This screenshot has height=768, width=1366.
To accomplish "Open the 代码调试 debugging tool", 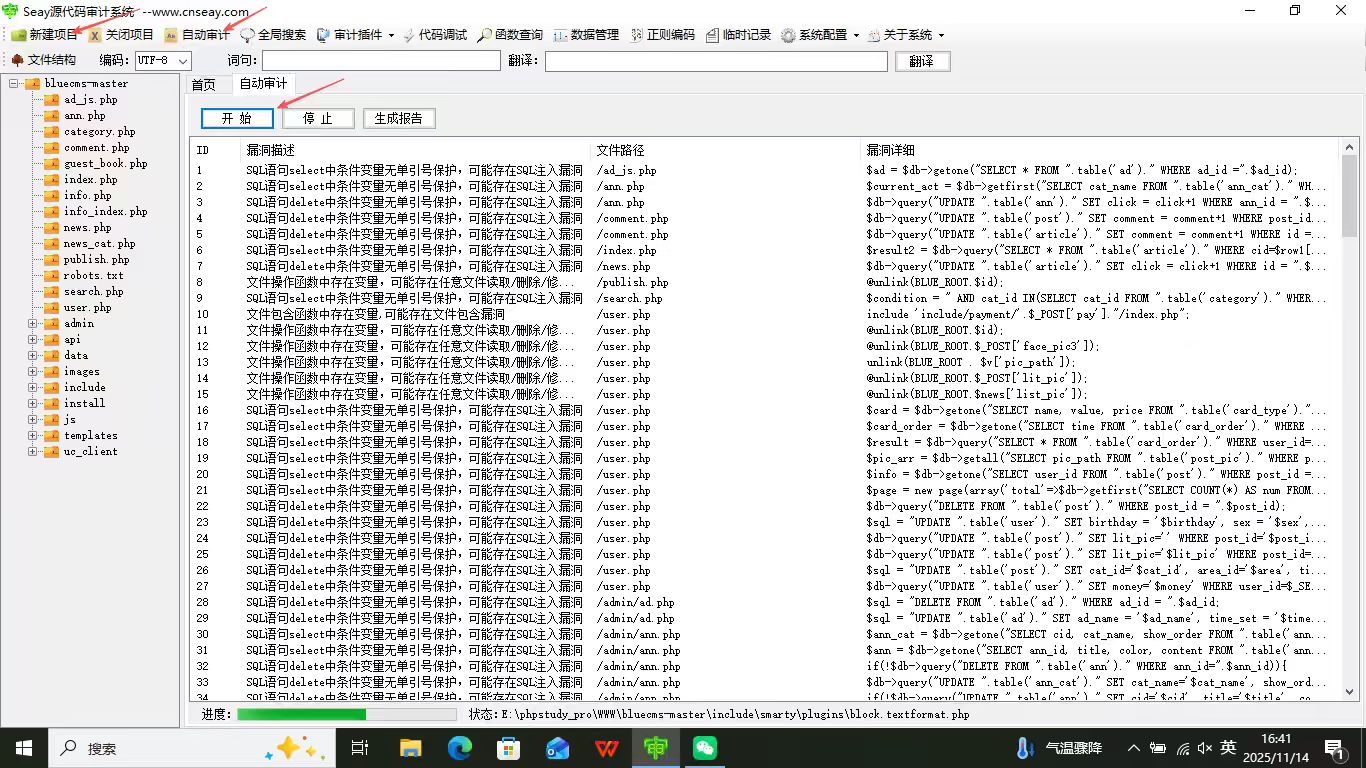I will click(434, 35).
